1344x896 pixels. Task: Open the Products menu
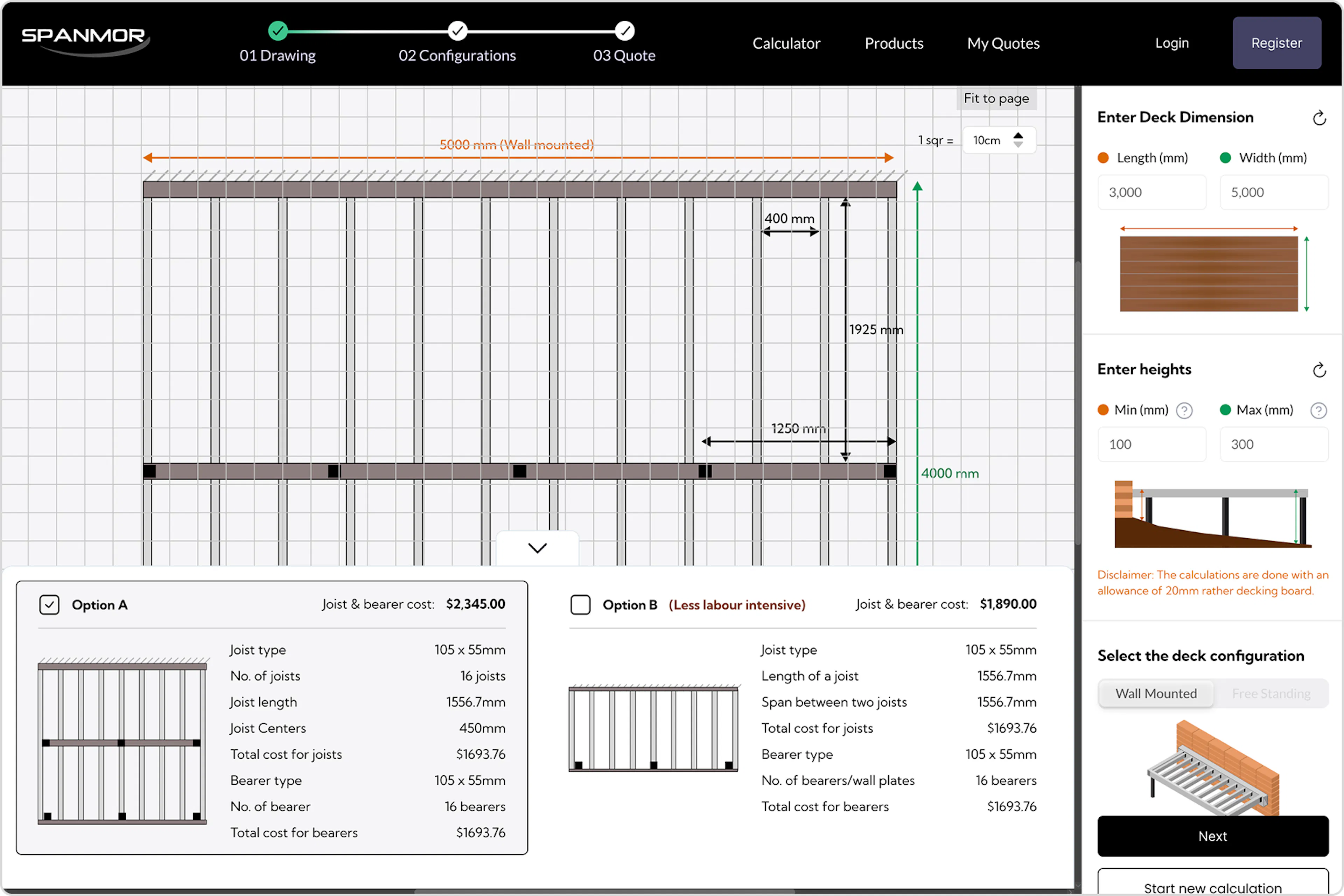click(x=894, y=43)
